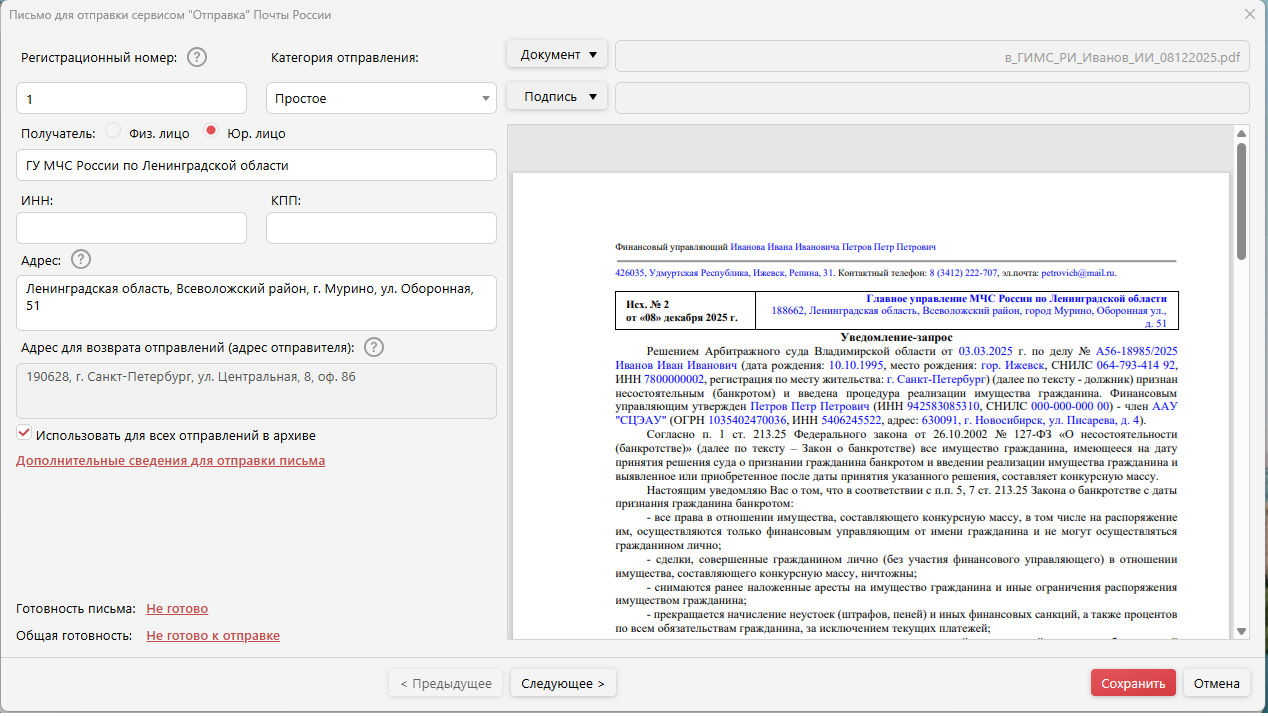Go to Следующее letter
The height and width of the screenshot is (716, 1268).
coord(564,684)
